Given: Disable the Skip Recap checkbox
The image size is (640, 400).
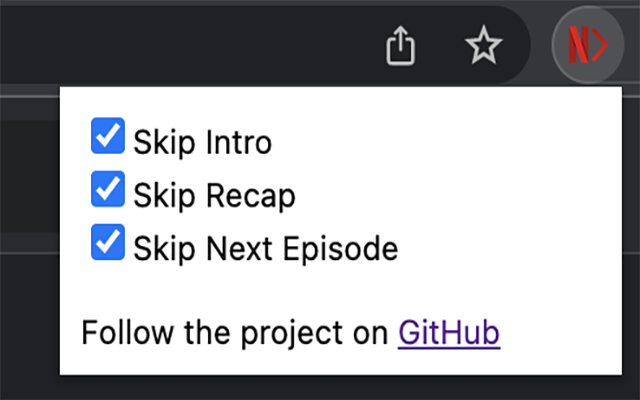Looking at the screenshot, I should click(108, 189).
